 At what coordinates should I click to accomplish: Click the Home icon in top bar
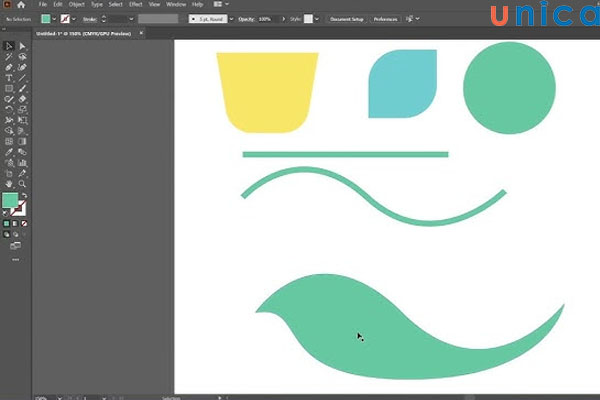pyautogui.click(x=19, y=5)
